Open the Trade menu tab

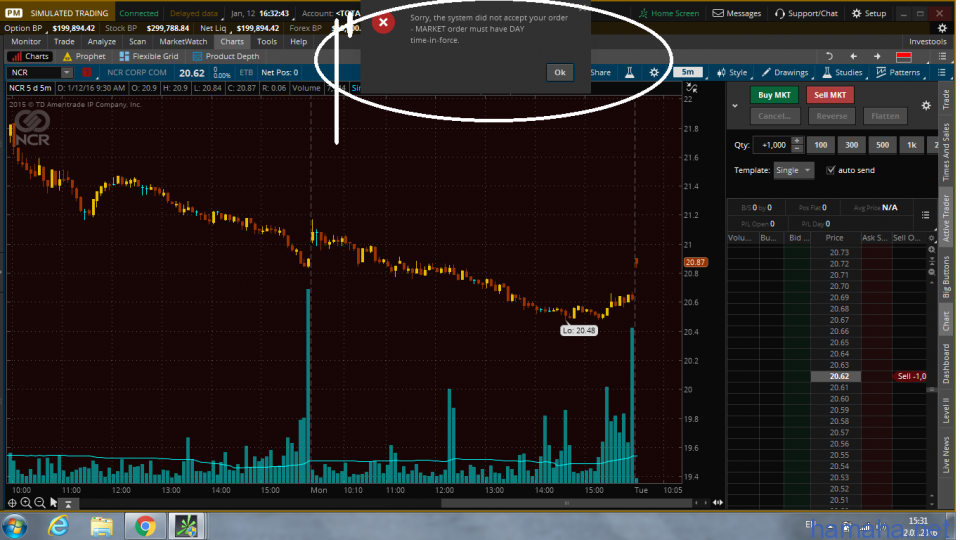tap(64, 42)
